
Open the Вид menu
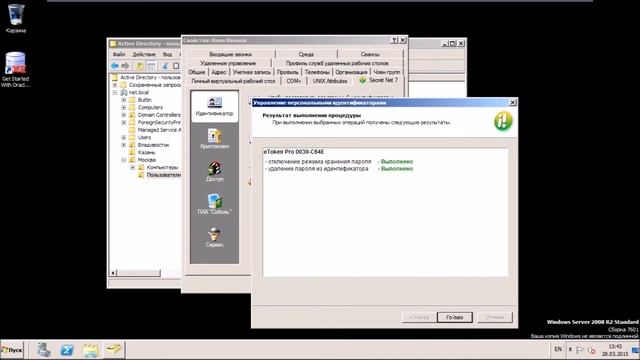(x=167, y=54)
